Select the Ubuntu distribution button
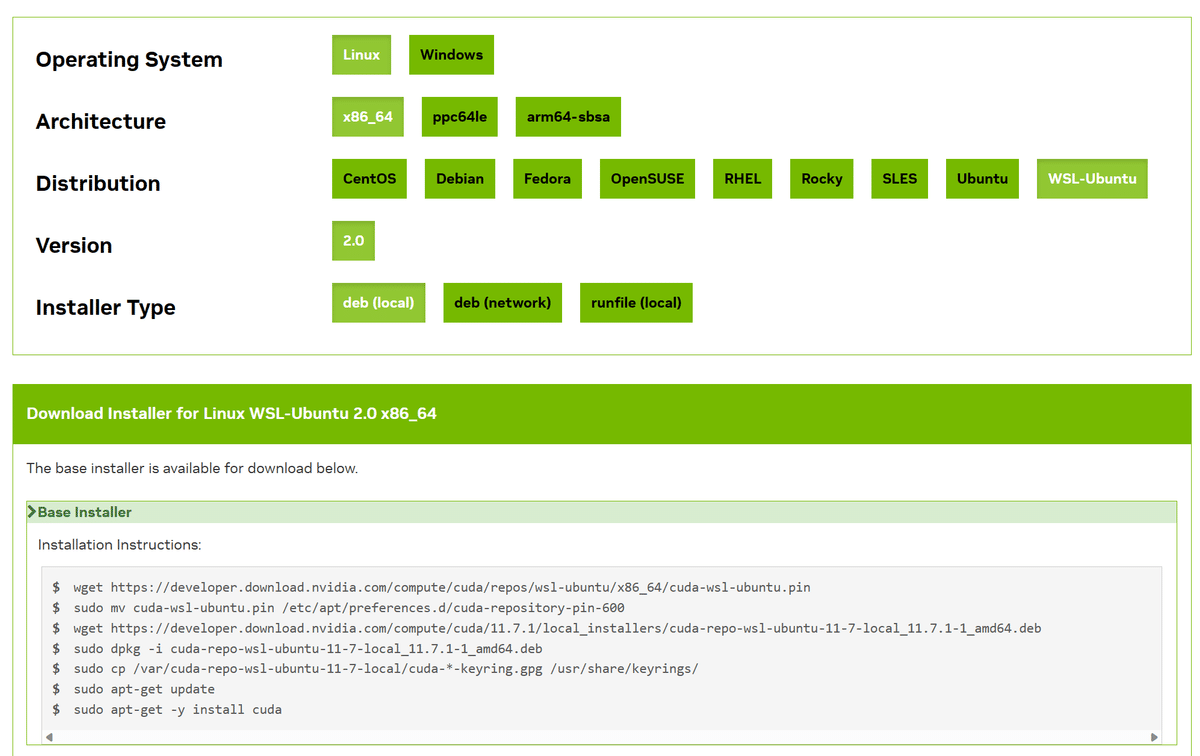Image resolution: width=1200 pixels, height=756 pixels. click(x=982, y=179)
